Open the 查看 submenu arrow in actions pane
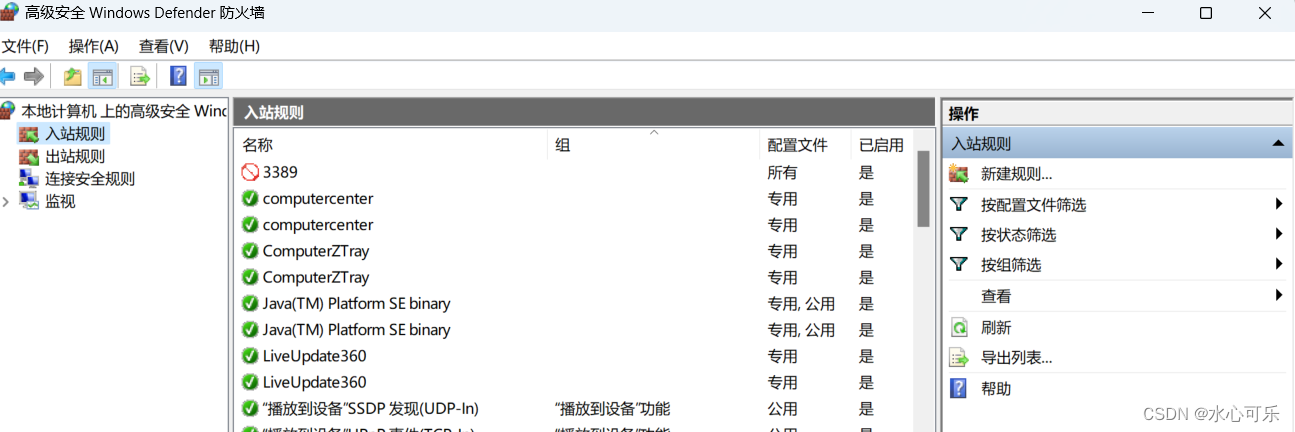 pyautogui.click(x=1278, y=295)
